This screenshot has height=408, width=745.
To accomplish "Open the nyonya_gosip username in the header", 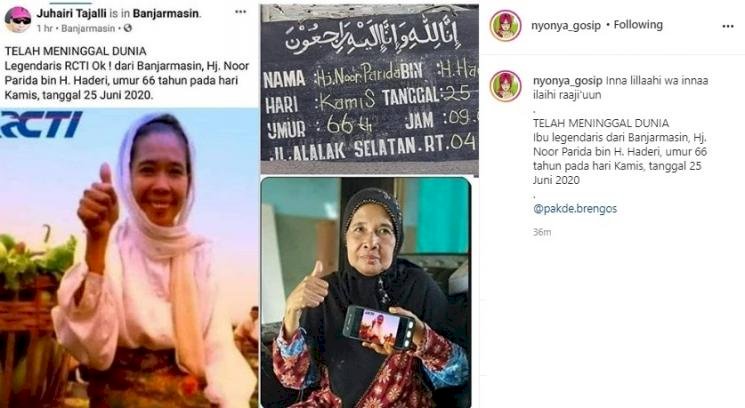I will tap(566, 25).
